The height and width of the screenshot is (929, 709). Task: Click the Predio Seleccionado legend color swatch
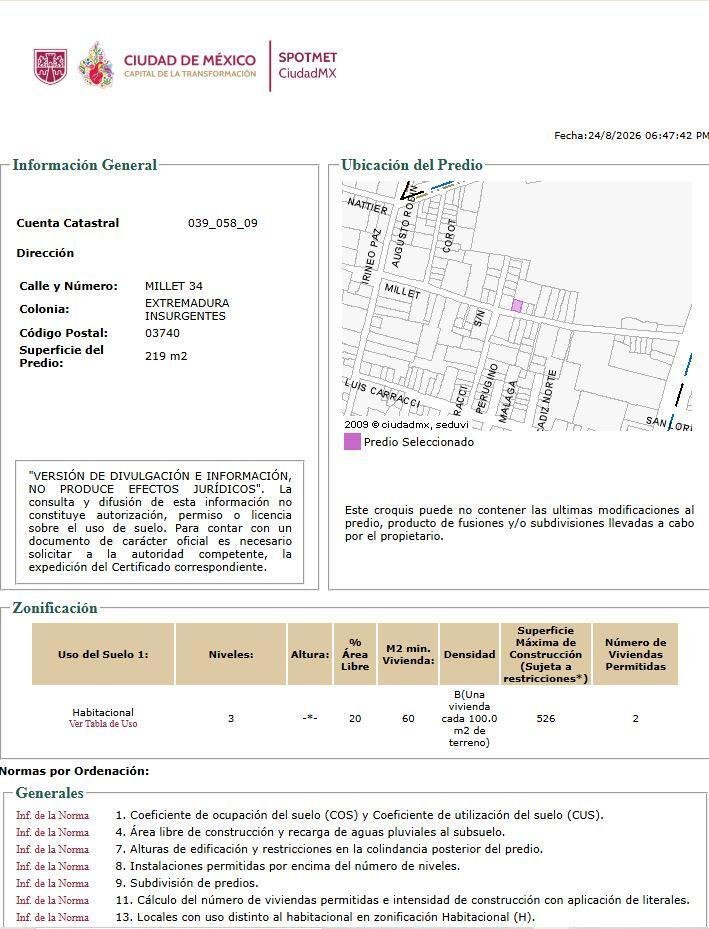352,441
